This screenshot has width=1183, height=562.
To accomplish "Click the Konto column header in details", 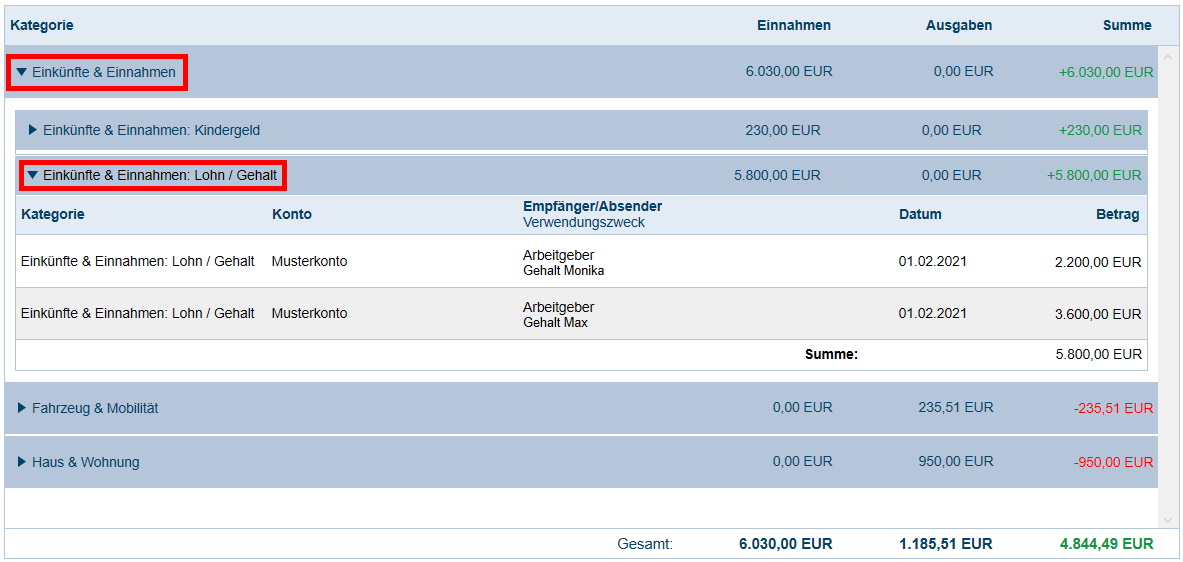I will click(x=292, y=214).
